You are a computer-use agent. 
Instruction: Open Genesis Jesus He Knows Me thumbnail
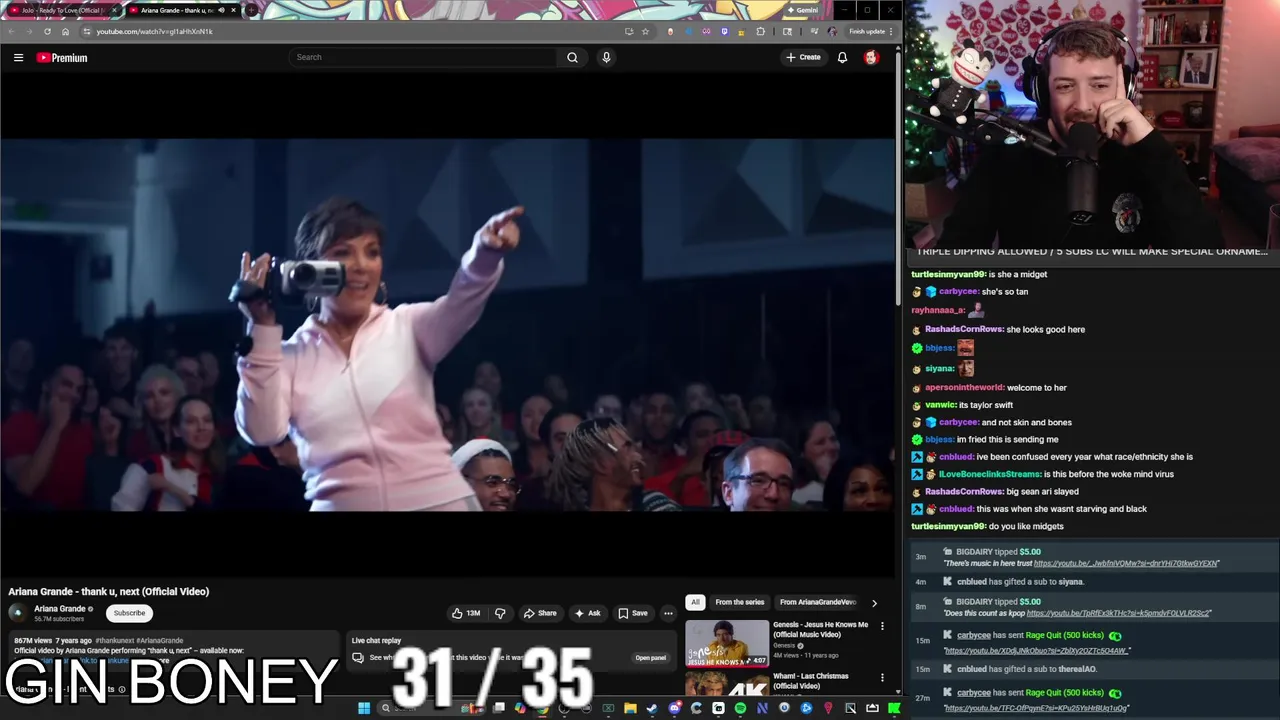click(727, 643)
